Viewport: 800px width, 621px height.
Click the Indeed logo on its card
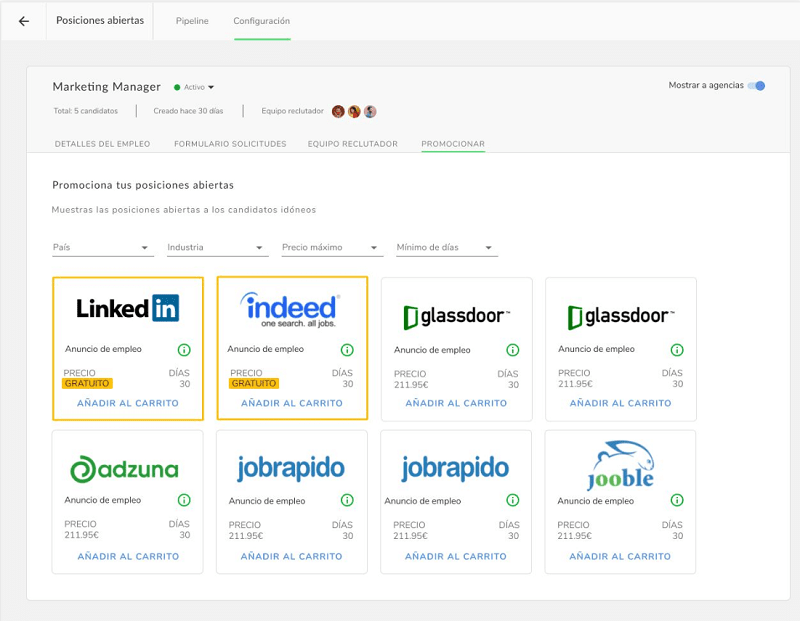(292, 308)
